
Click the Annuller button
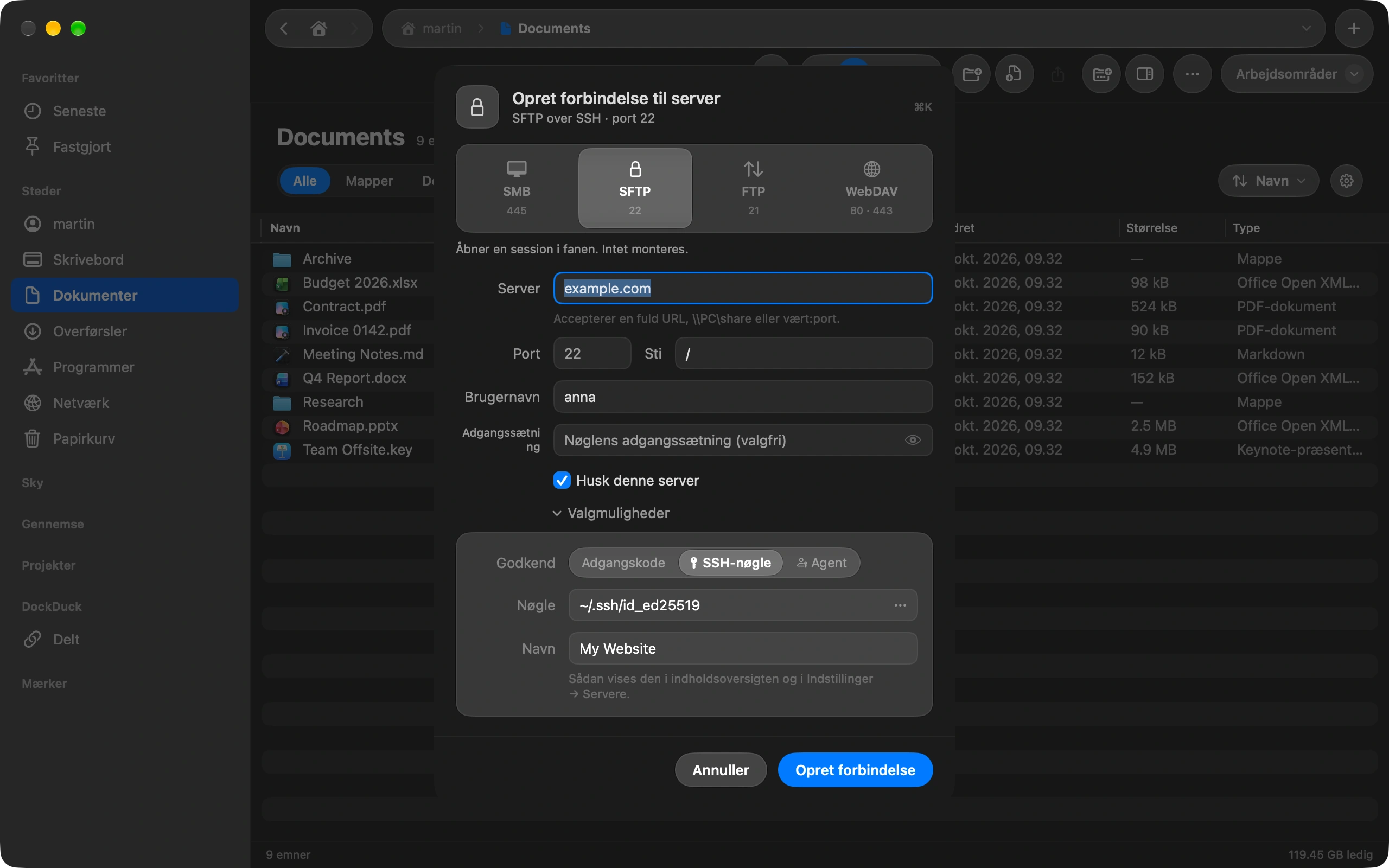721,770
